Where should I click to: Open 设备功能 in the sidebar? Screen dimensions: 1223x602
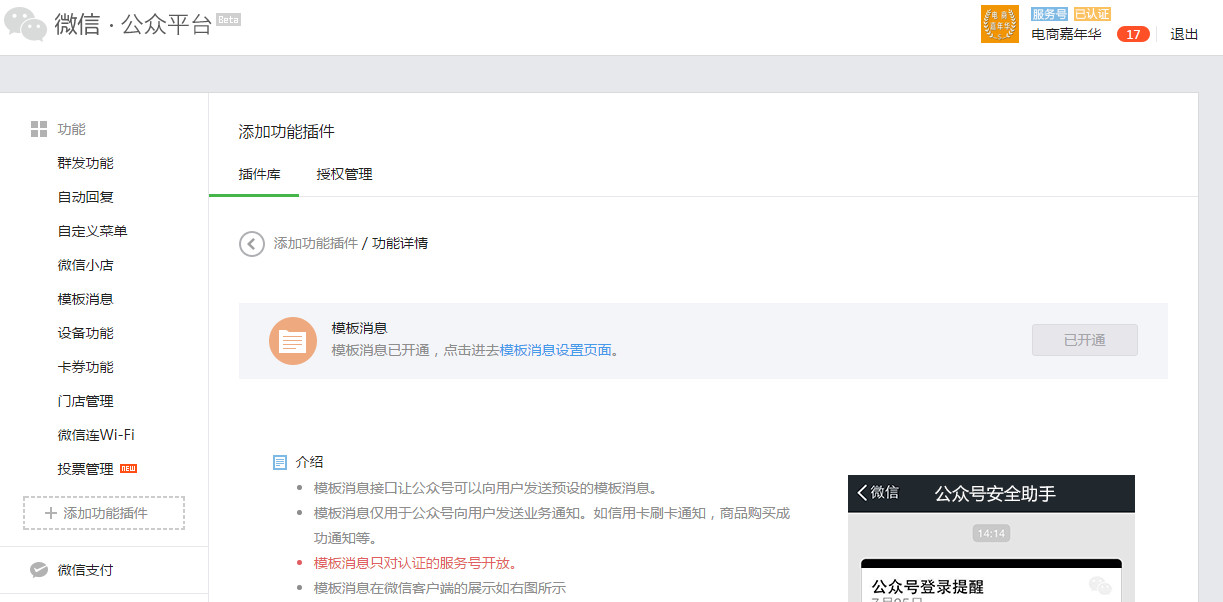(86, 333)
